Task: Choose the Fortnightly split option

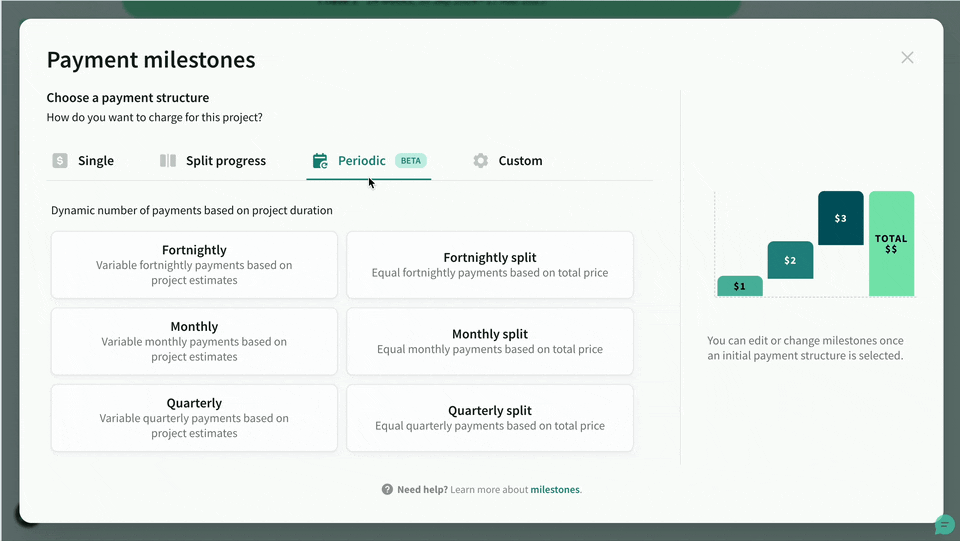Action: pos(490,265)
